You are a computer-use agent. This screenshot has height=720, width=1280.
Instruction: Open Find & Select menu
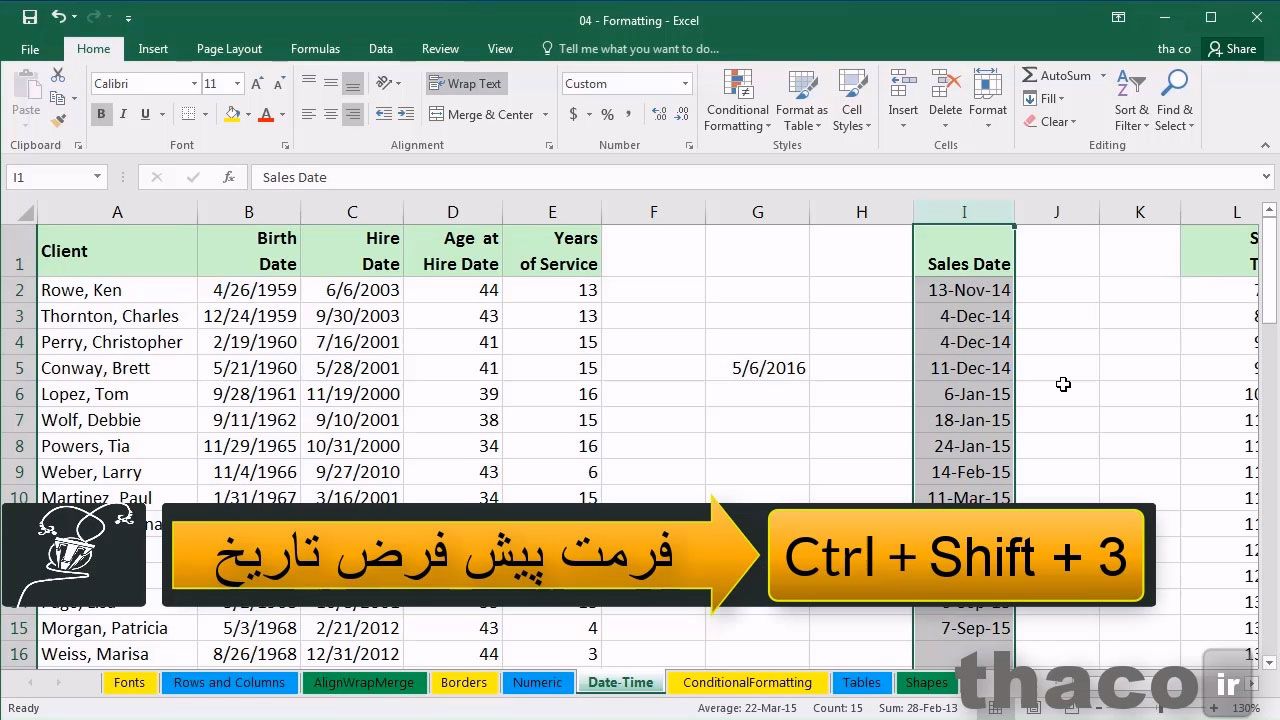pyautogui.click(x=1174, y=101)
